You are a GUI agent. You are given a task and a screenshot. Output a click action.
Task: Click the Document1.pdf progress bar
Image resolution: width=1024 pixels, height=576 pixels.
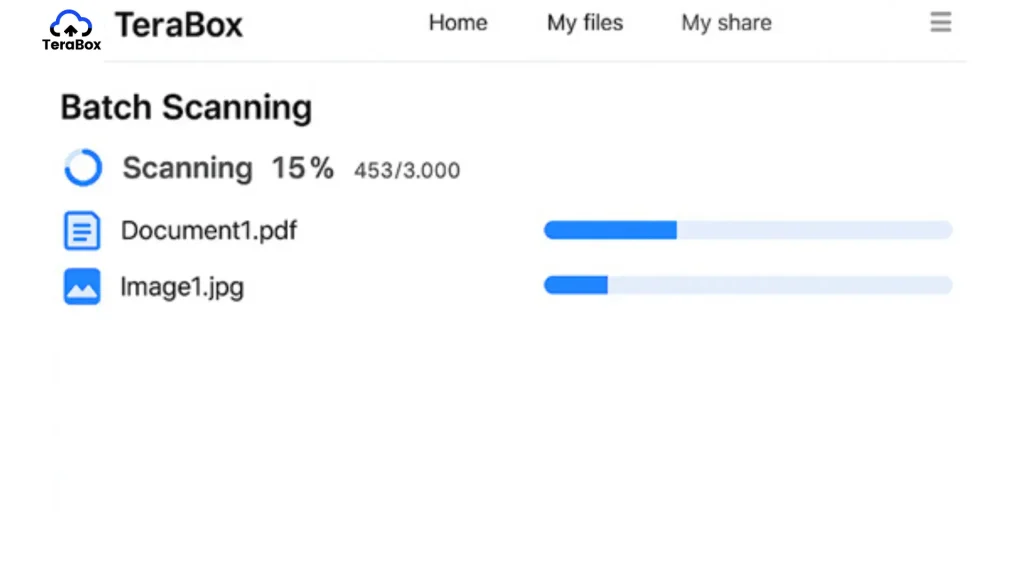[748, 230]
